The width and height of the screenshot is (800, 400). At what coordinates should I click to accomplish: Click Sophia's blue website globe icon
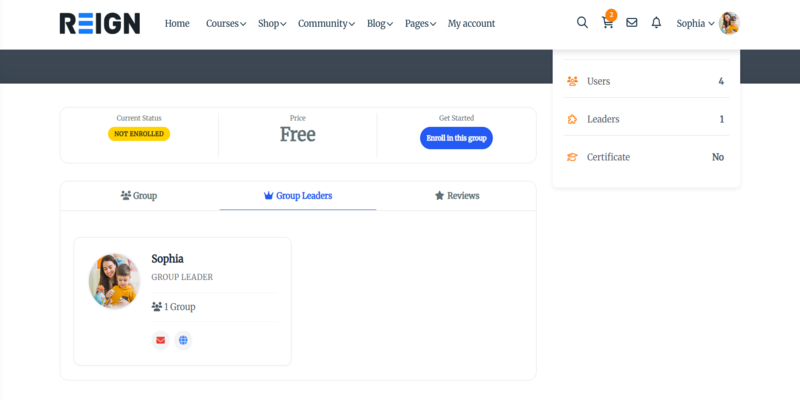183,340
